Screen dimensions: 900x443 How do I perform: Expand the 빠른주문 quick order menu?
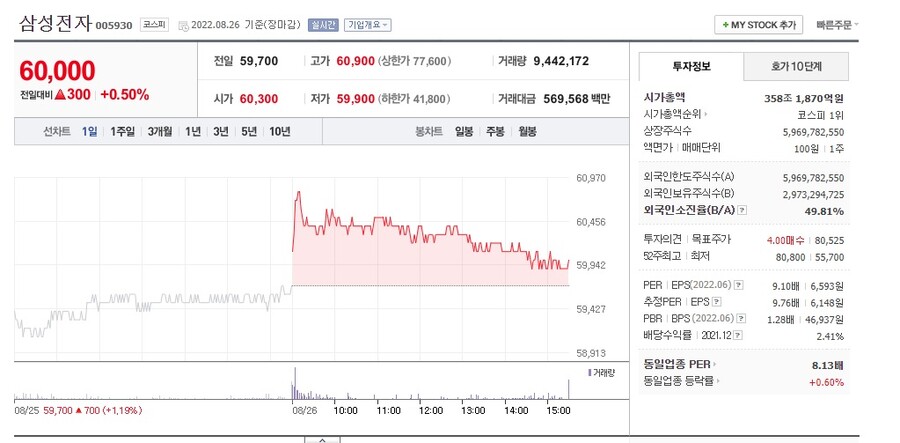(837, 24)
